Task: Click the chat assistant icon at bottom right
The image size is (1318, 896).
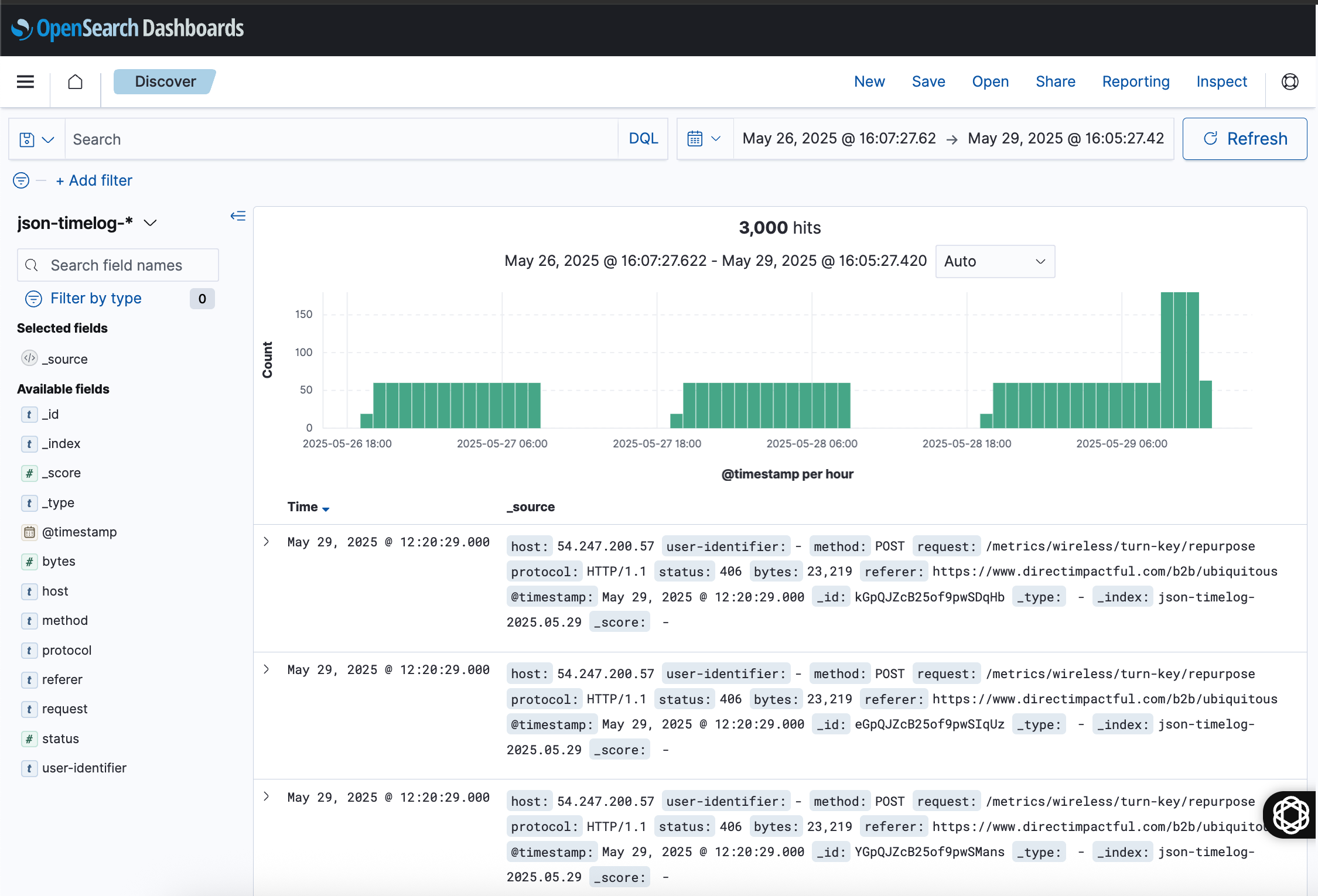Action: 1290,815
